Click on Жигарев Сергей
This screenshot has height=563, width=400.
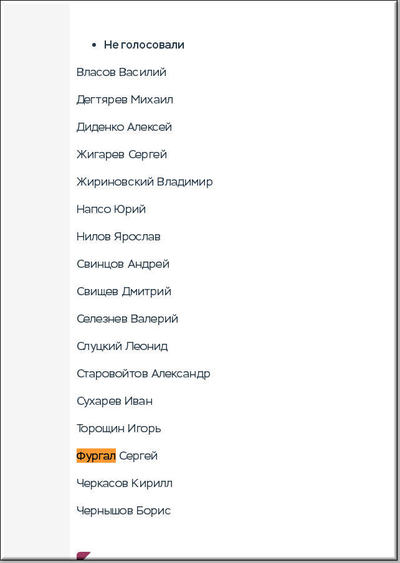(x=122, y=154)
